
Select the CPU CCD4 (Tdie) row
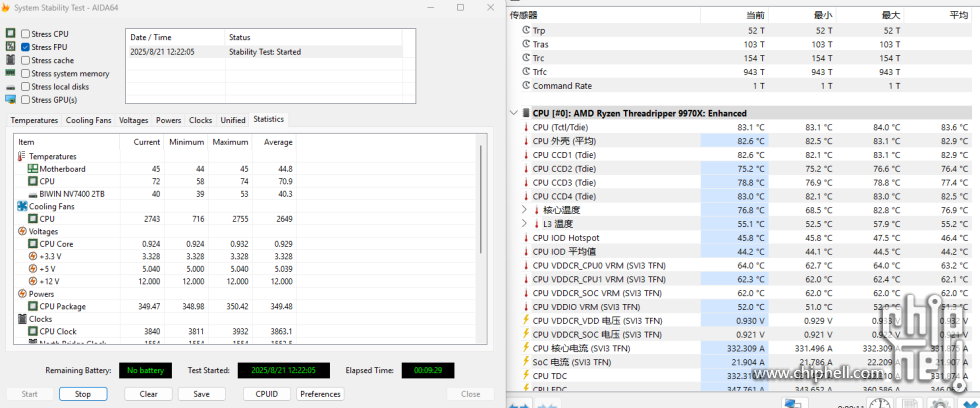pos(744,196)
